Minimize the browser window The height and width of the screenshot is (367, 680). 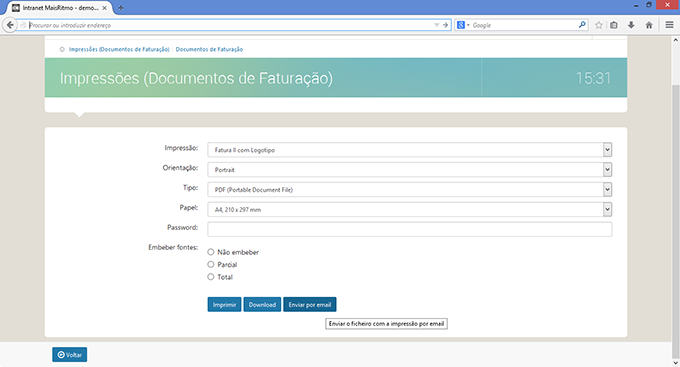[636, 5]
